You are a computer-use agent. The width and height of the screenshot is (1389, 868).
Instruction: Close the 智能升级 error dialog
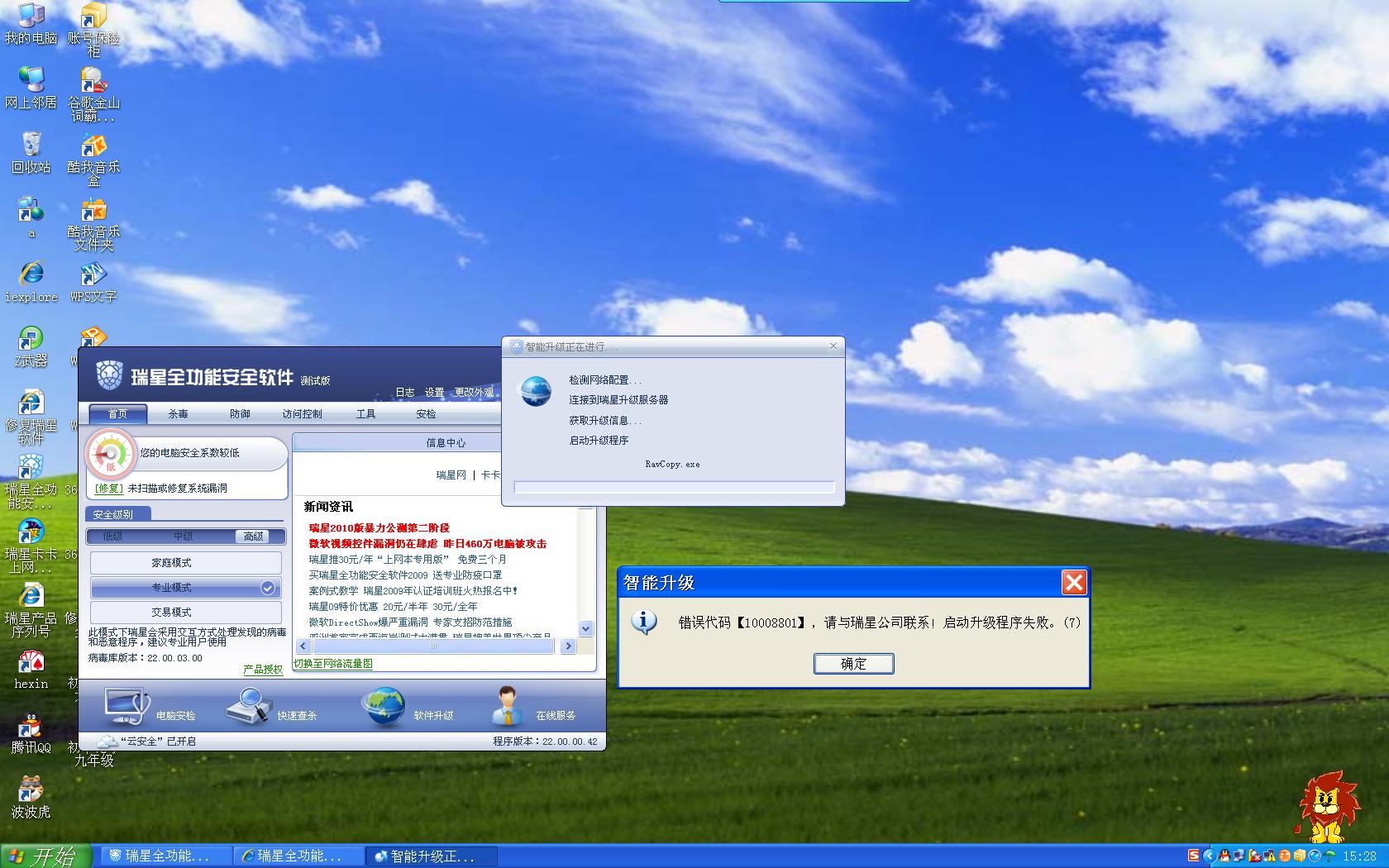coord(1074,583)
